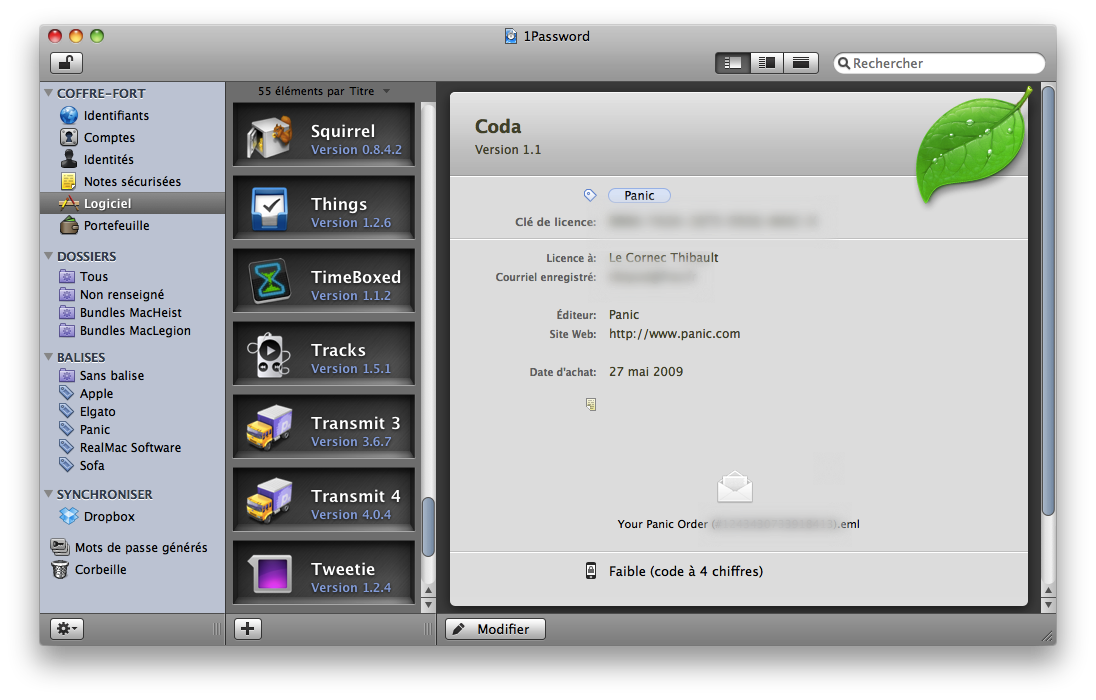Open the sort by Titre dropdown
This screenshot has height=700, width=1096.
pos(324,91)
